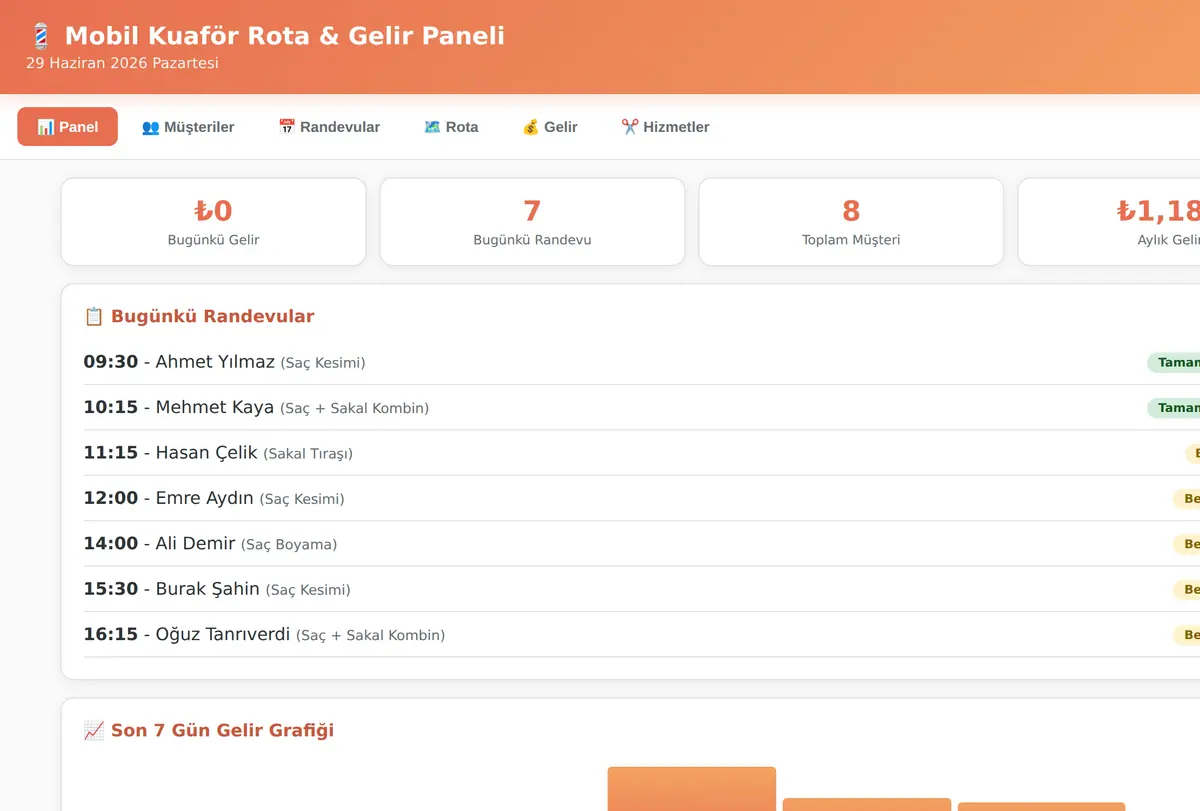Click the clipboard icon beside Bugünkü Randevular
This screenshot has width=1200, height=811.
(94, 316)
